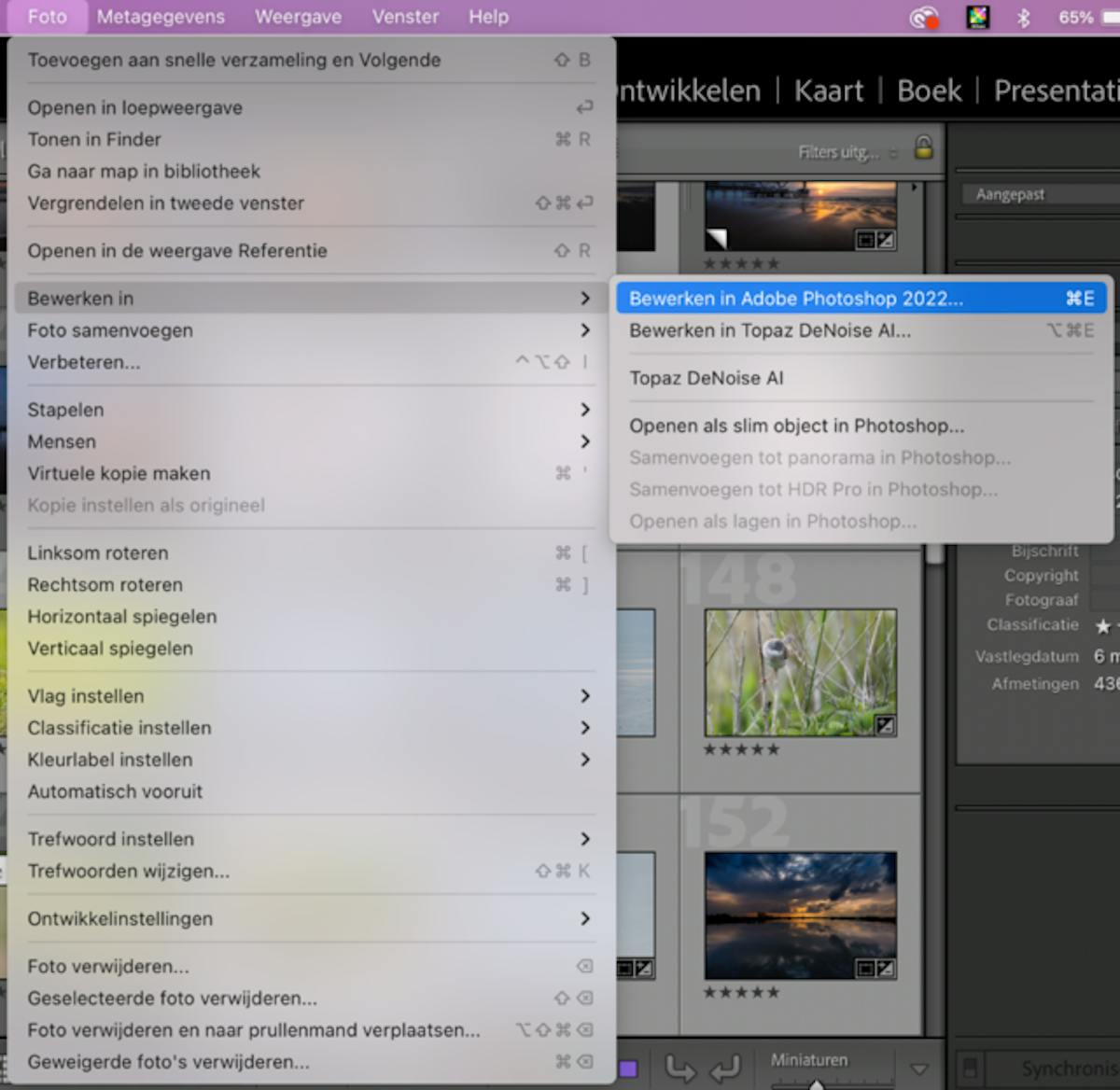The height and width of the screenshot is (1090, 1120).
Task: Select Openen in de weergave Referentie
Action: (311, 250)
